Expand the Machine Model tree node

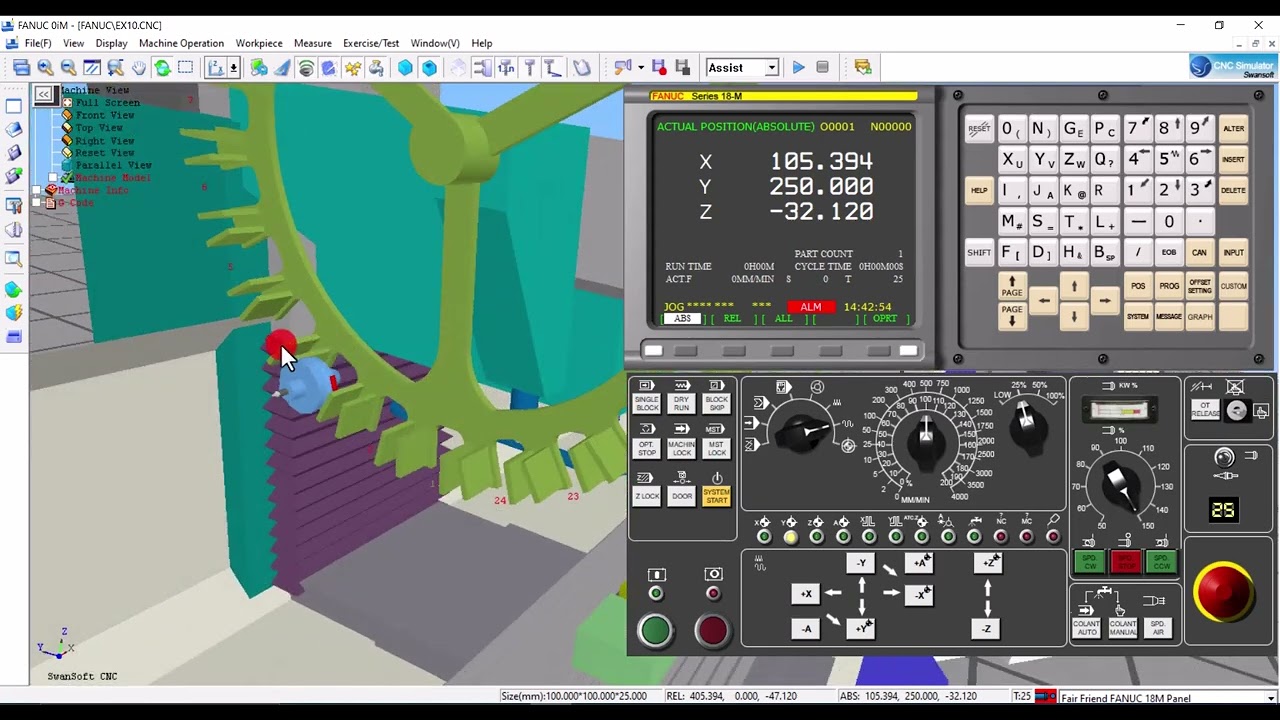(52, 178)
